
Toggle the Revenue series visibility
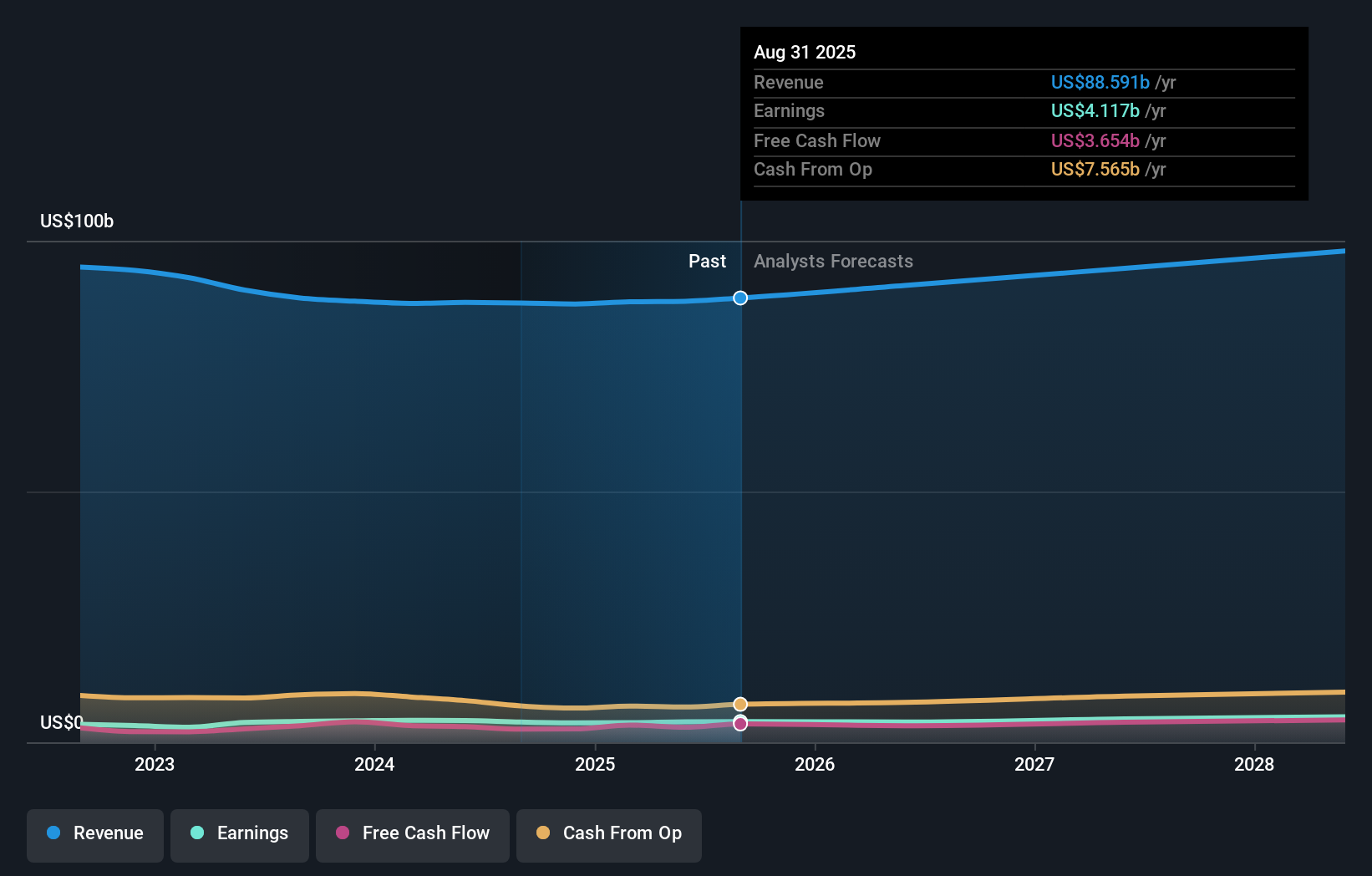point(94,834)
